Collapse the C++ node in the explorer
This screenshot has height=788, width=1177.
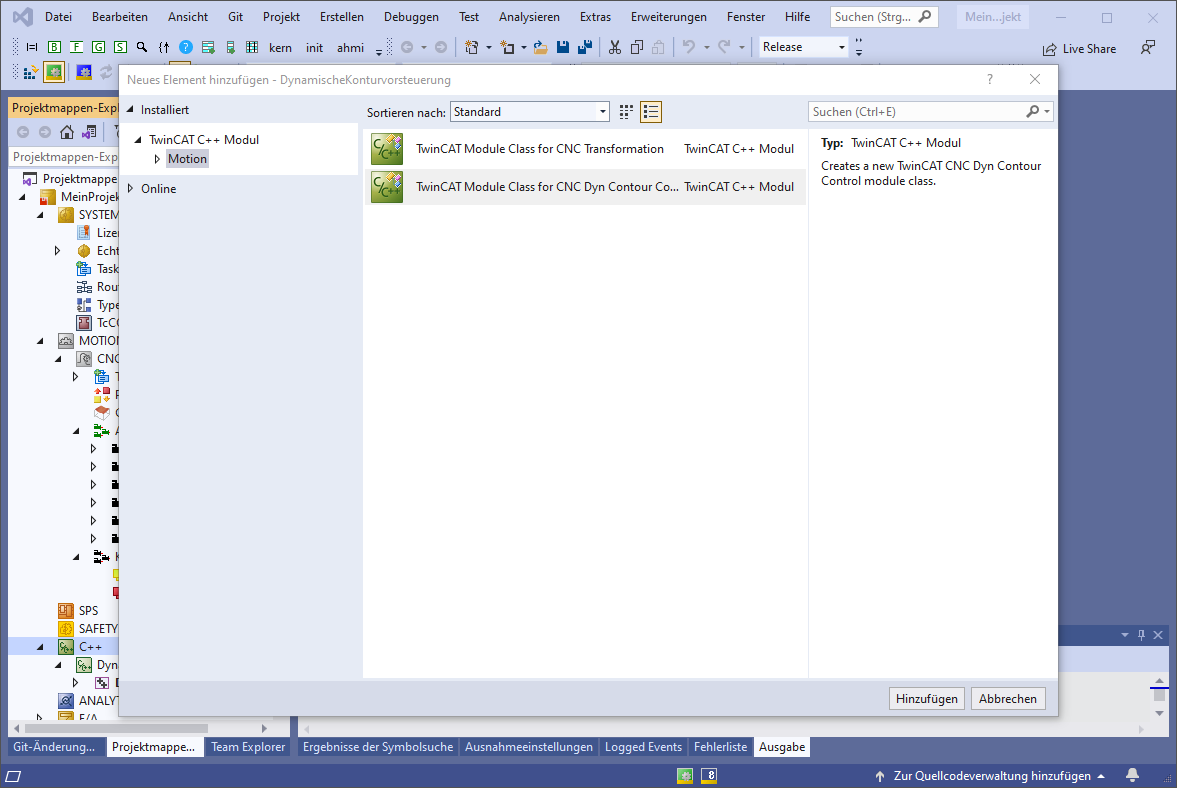click(41, 647)
